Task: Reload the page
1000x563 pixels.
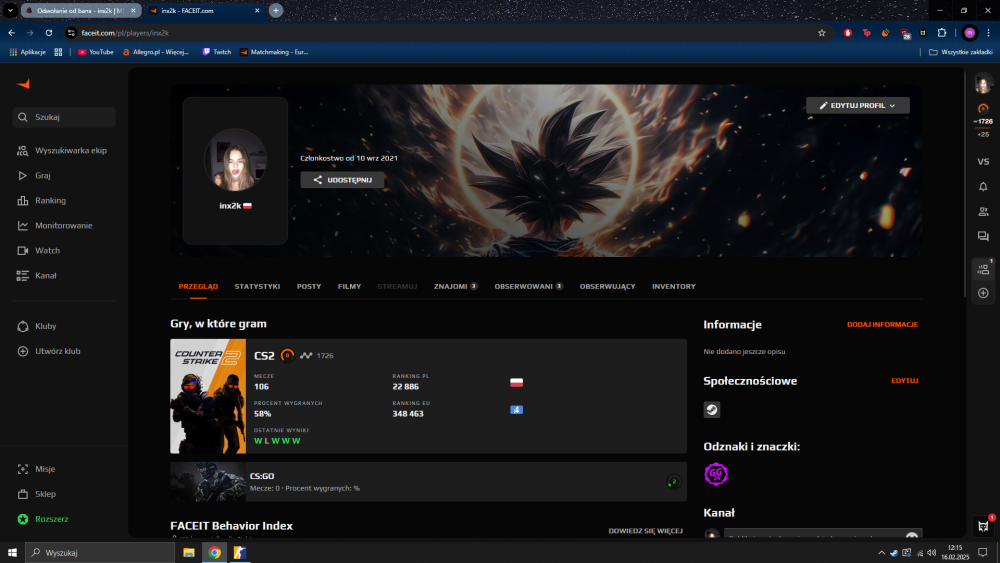Action: (48, 33)
